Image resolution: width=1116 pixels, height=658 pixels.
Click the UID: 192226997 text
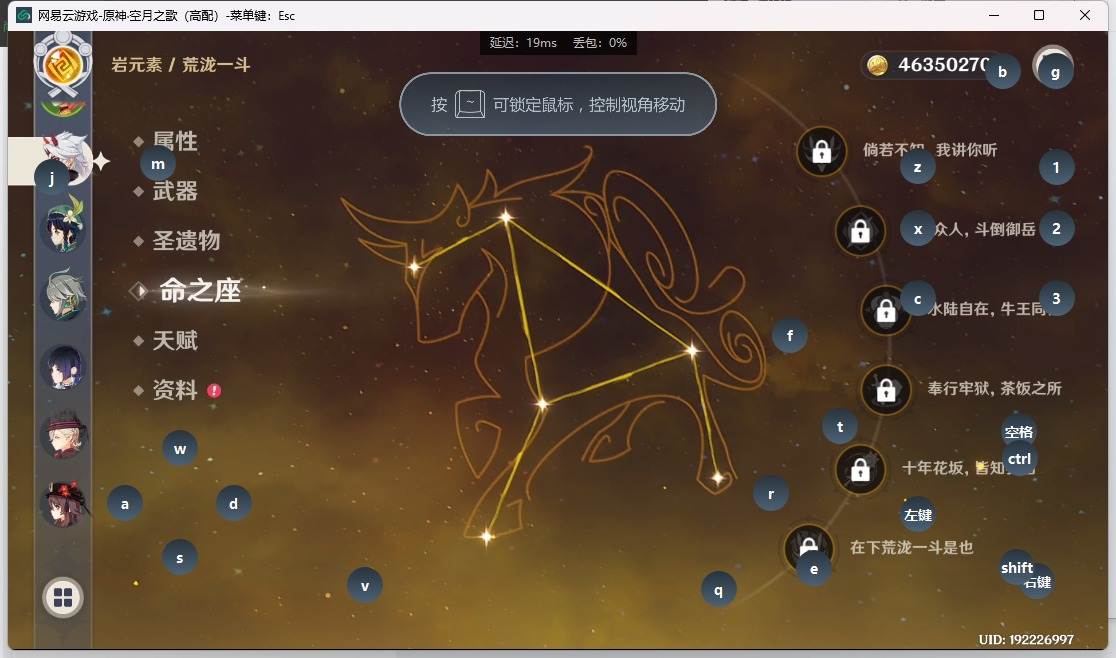[x=1026, y=640]
